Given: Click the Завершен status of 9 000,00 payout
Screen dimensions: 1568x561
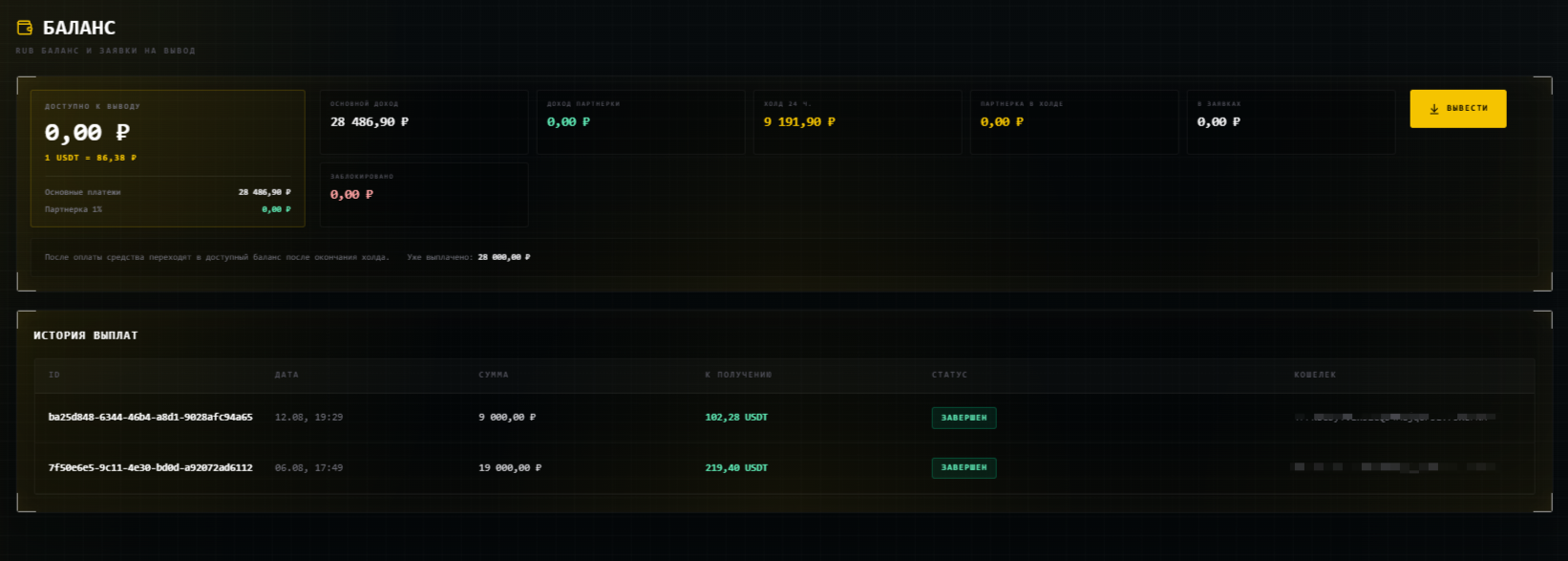Looking at the screenshot, I should coord(964,418).
